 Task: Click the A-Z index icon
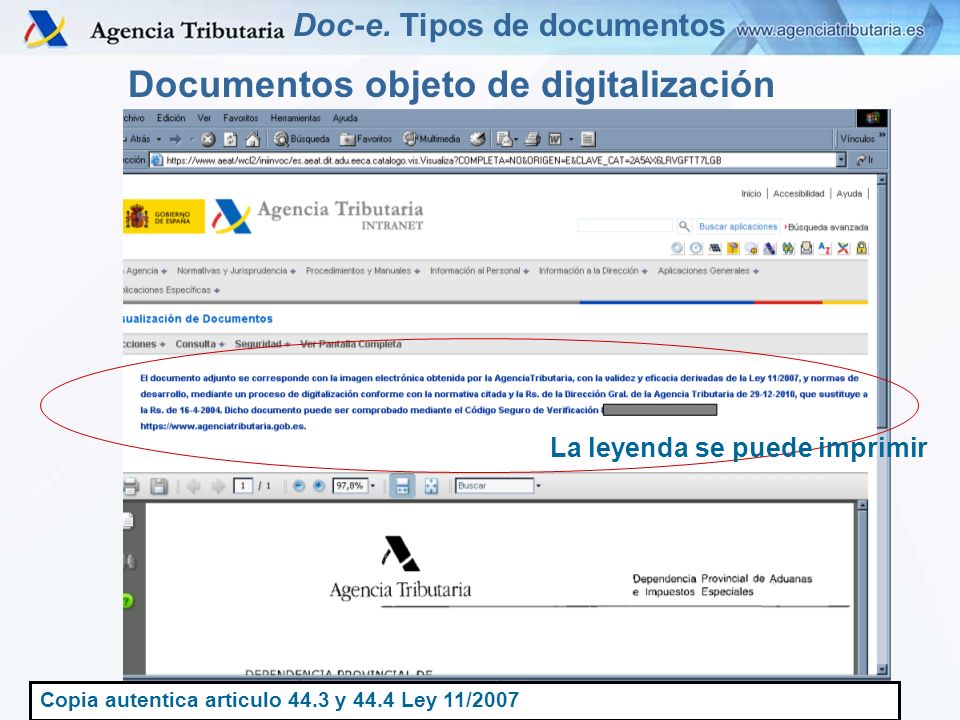click(x=825, y=248)
